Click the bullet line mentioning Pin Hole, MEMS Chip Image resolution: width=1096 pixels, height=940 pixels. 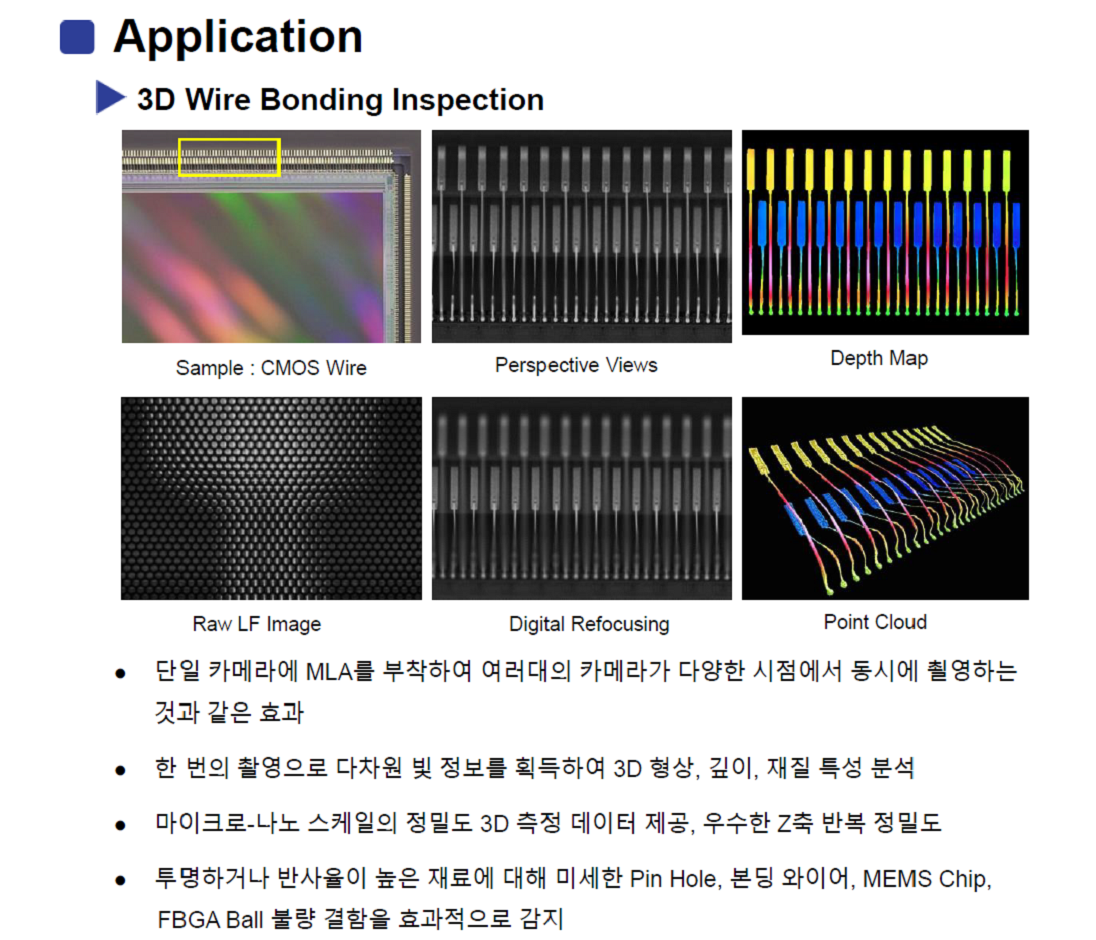pos(572,879)
